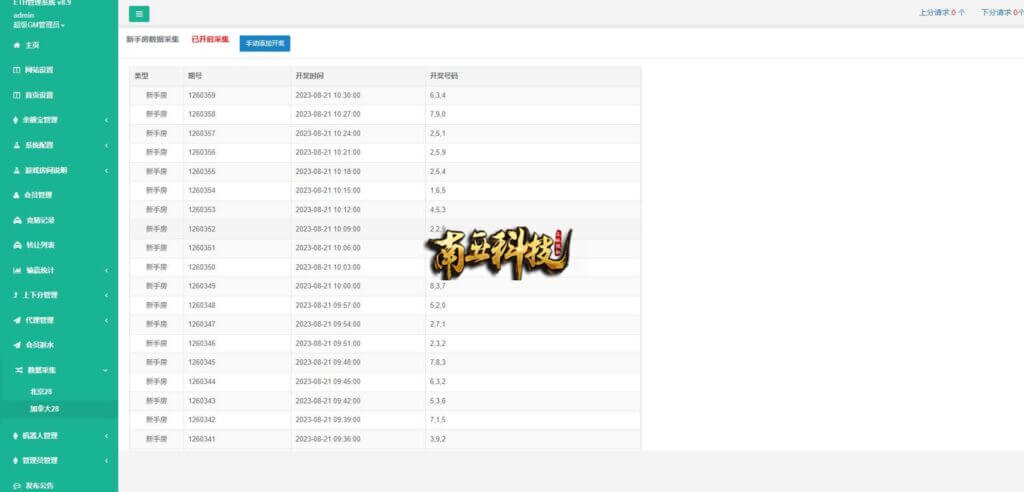Click the icon next to 网站设置
Viewport: 1024px width, 492px height.
pos(17,70)
